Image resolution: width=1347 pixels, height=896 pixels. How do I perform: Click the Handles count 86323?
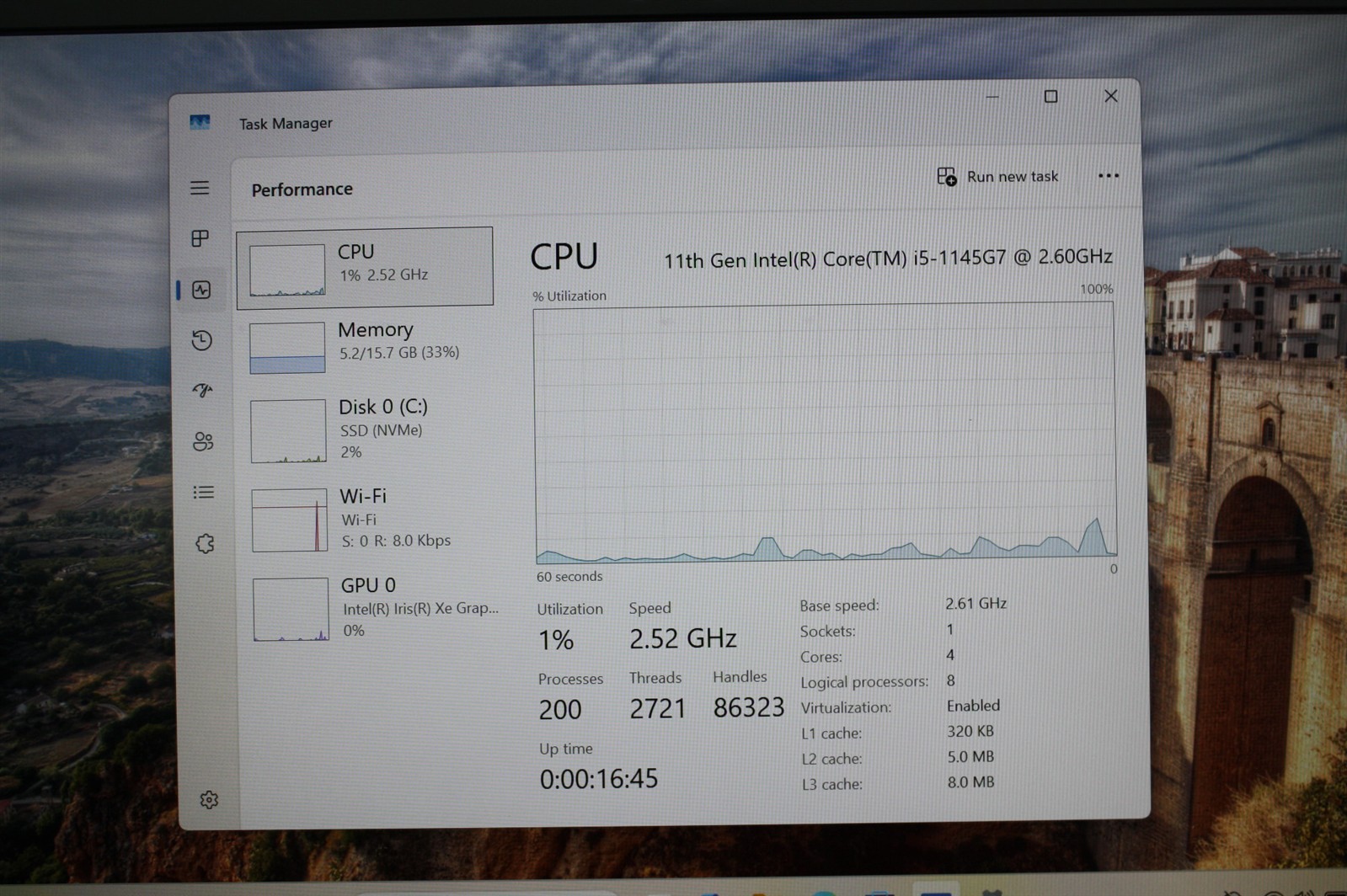pos(749,708)
